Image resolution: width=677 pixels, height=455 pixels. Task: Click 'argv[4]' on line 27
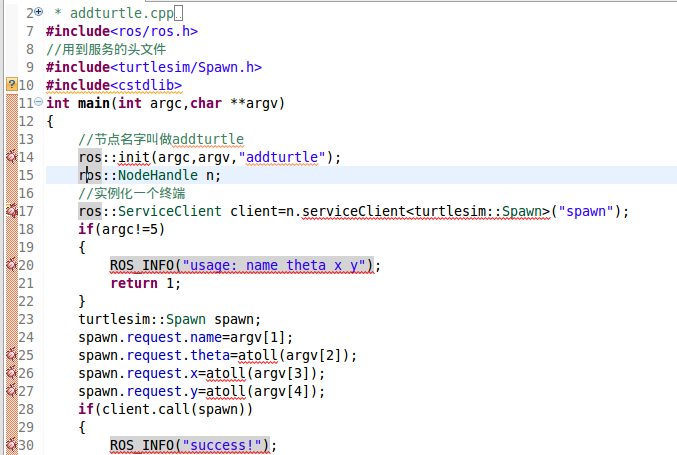(x=282, y=392)
